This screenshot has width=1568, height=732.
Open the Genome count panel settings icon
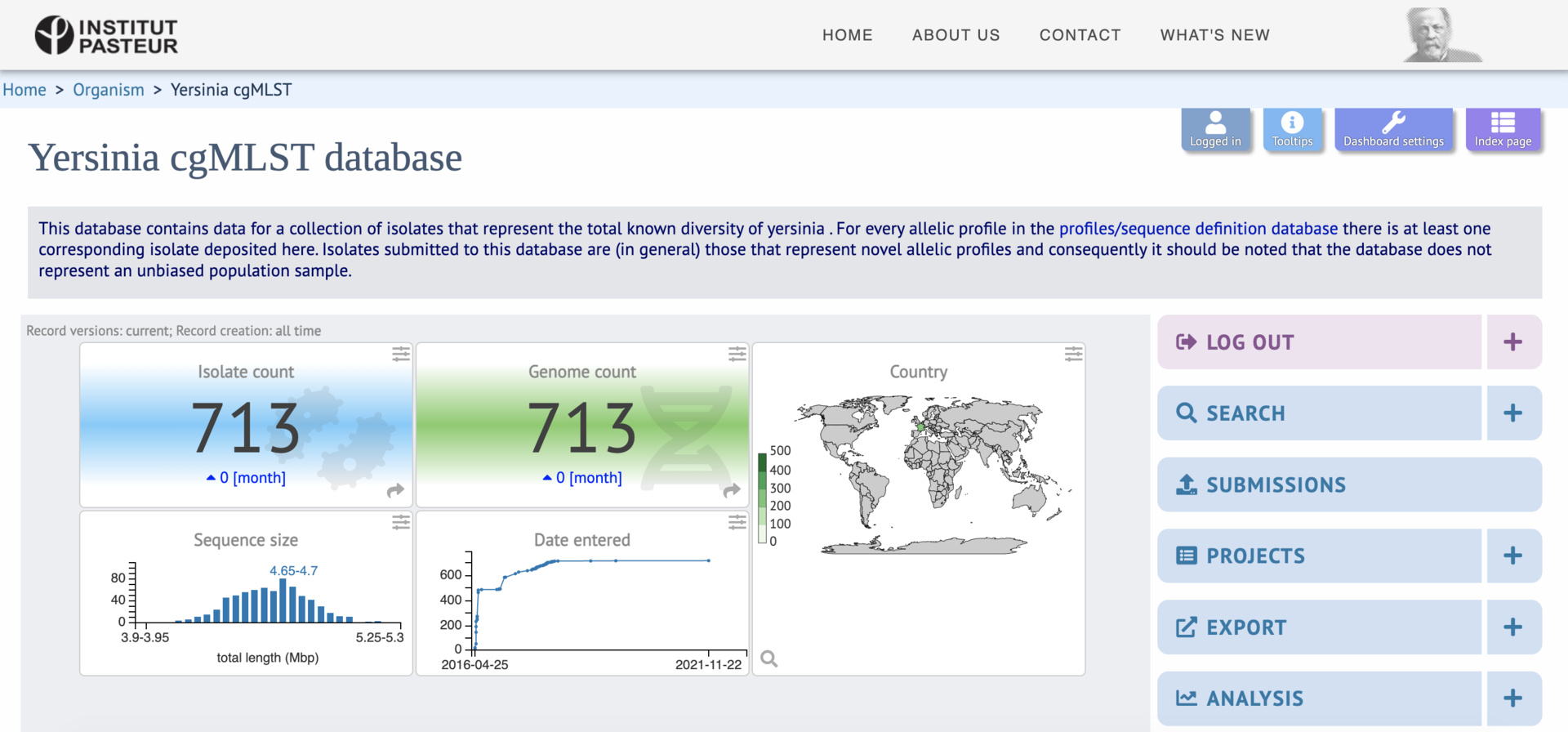[x=737, y=354]
